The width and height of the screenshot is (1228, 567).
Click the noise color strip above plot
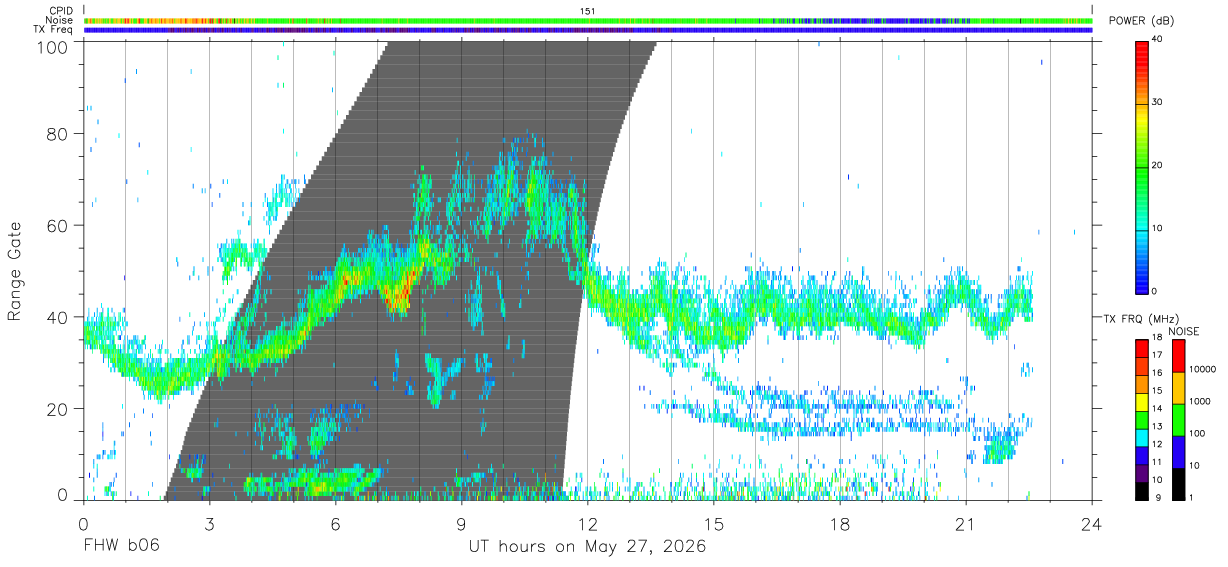tap(588, 20)
